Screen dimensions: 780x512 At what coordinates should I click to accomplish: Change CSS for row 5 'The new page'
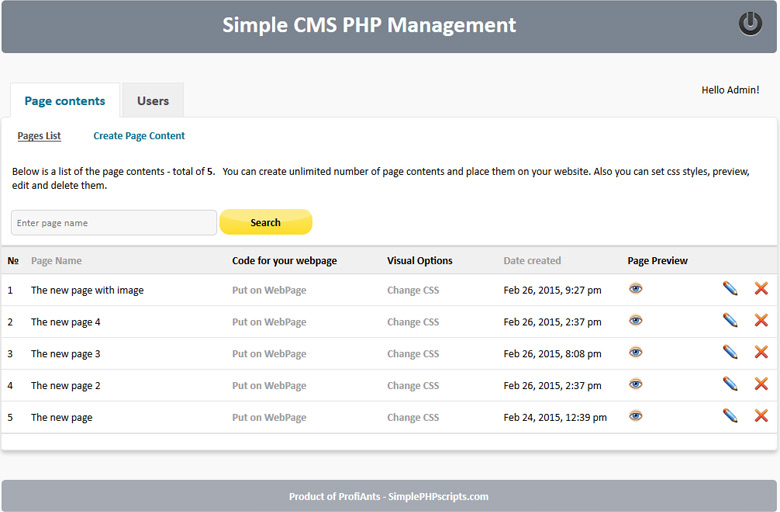413,417
